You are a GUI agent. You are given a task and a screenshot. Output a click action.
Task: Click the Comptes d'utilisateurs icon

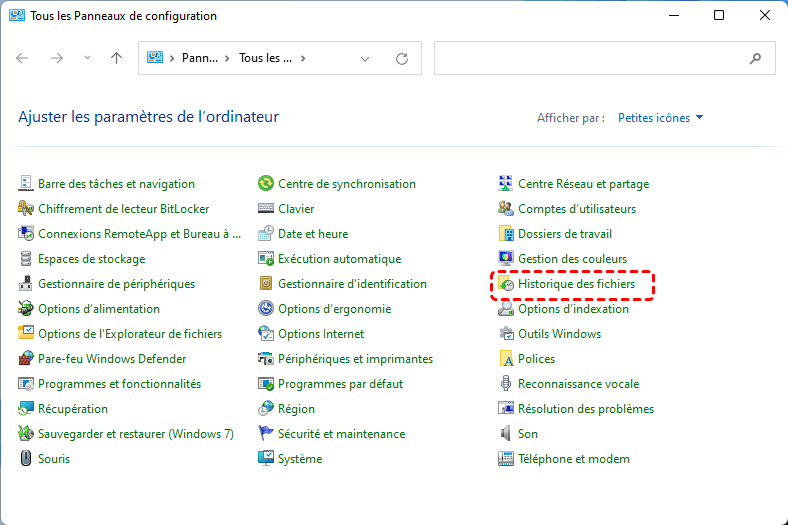pyautogui.click(x=506, y=208)
